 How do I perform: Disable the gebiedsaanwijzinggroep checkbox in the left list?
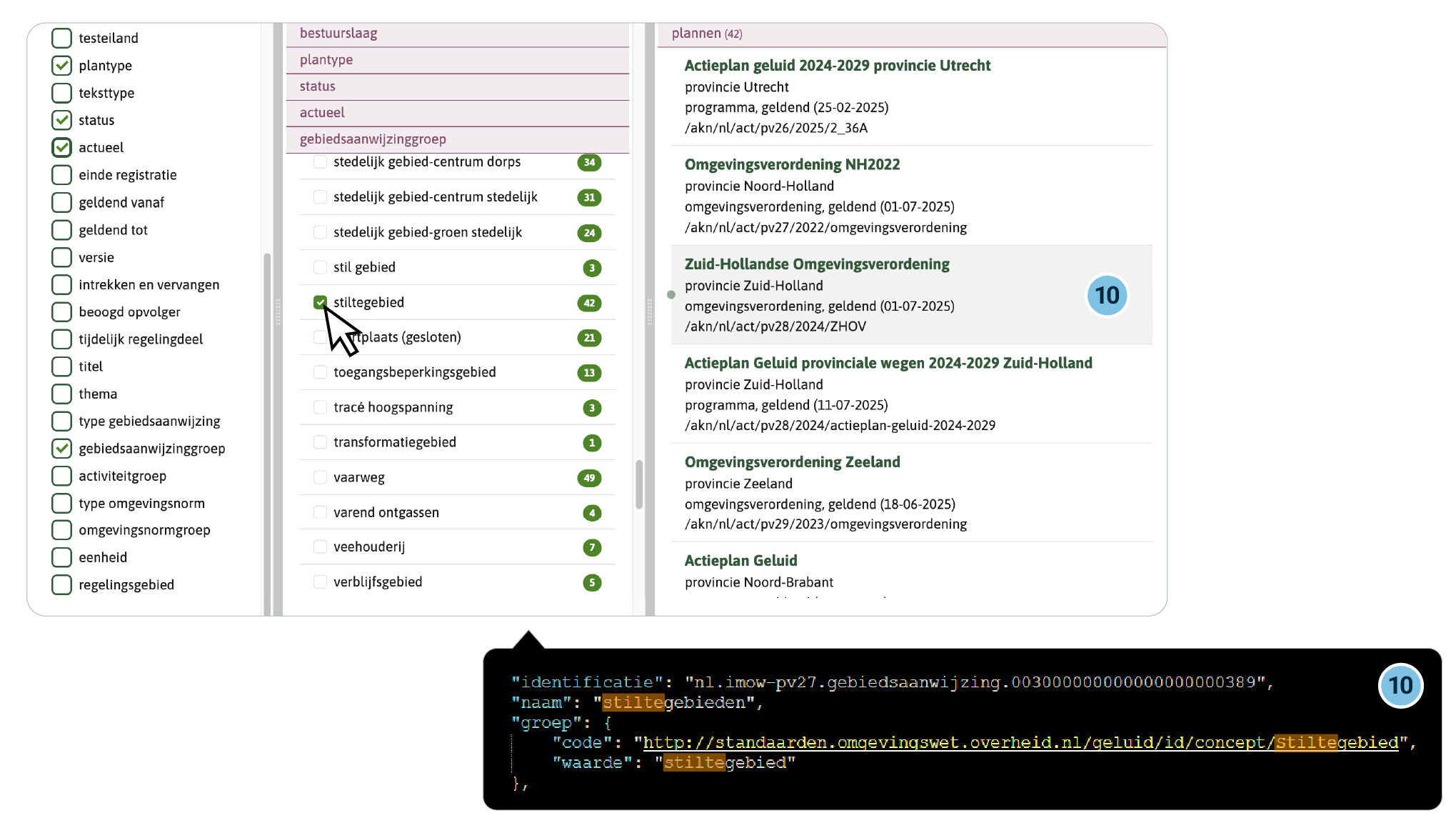62,449
